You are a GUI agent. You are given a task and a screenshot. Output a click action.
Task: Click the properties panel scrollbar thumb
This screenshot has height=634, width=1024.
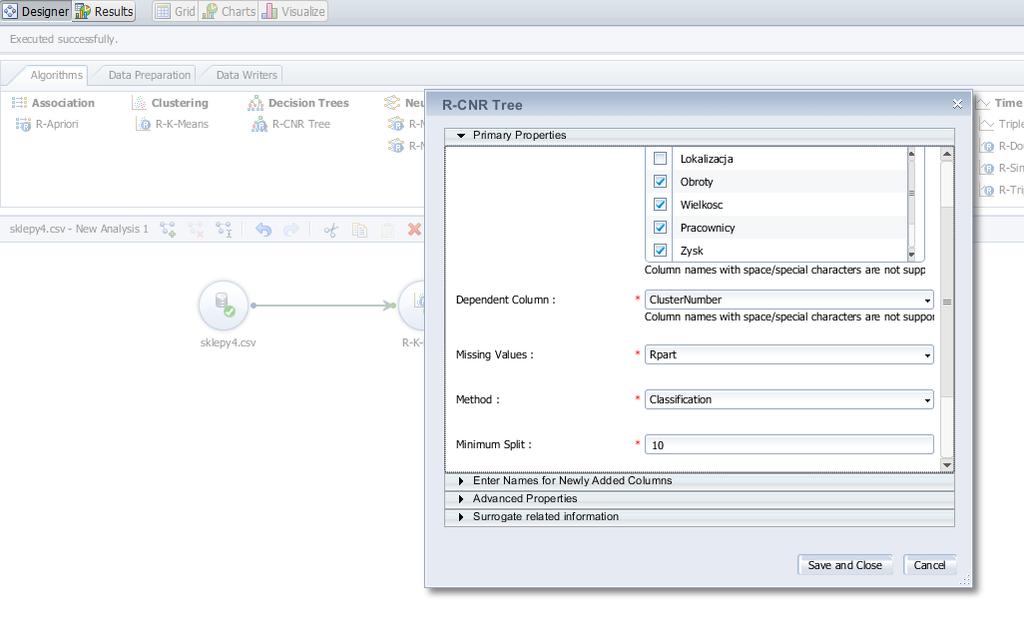(947, 302)
